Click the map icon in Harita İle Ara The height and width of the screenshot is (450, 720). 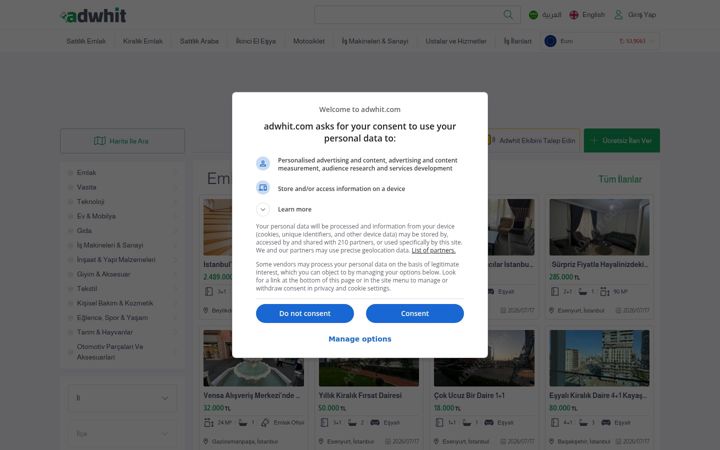pyautogui.click(x=100, y=141)
